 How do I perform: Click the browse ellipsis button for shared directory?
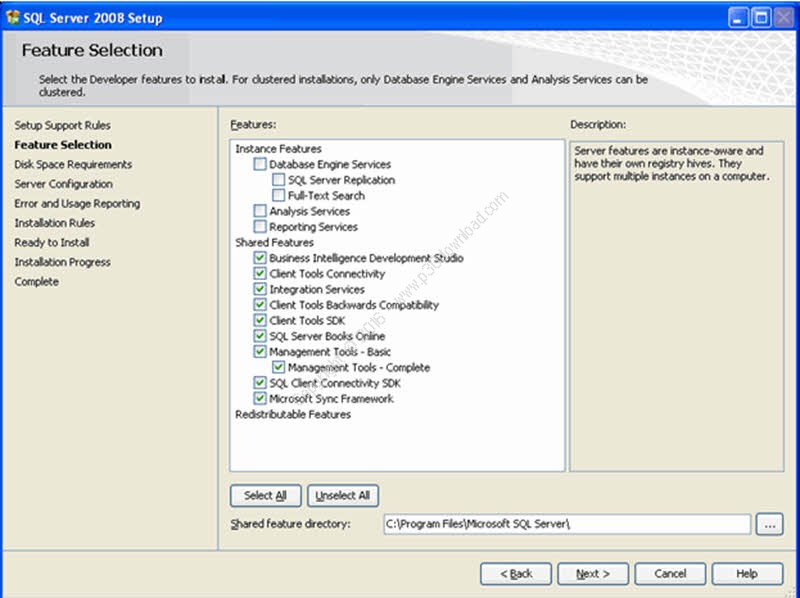[x=769, y=525]
